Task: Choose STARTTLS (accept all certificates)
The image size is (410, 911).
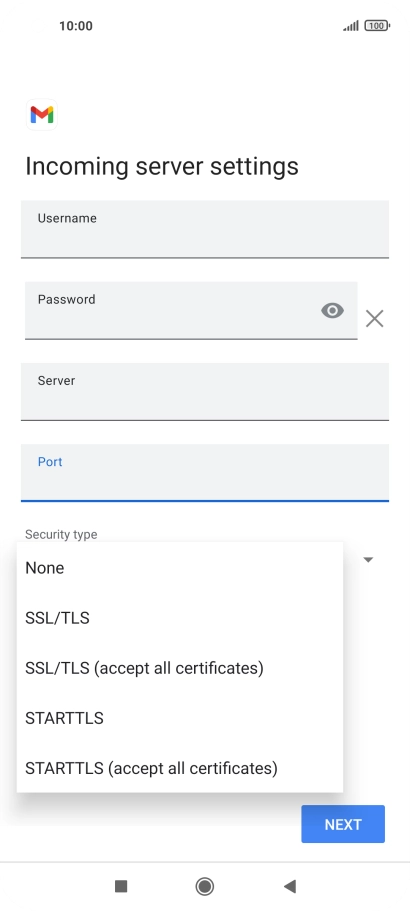Action: coord(180,767)
